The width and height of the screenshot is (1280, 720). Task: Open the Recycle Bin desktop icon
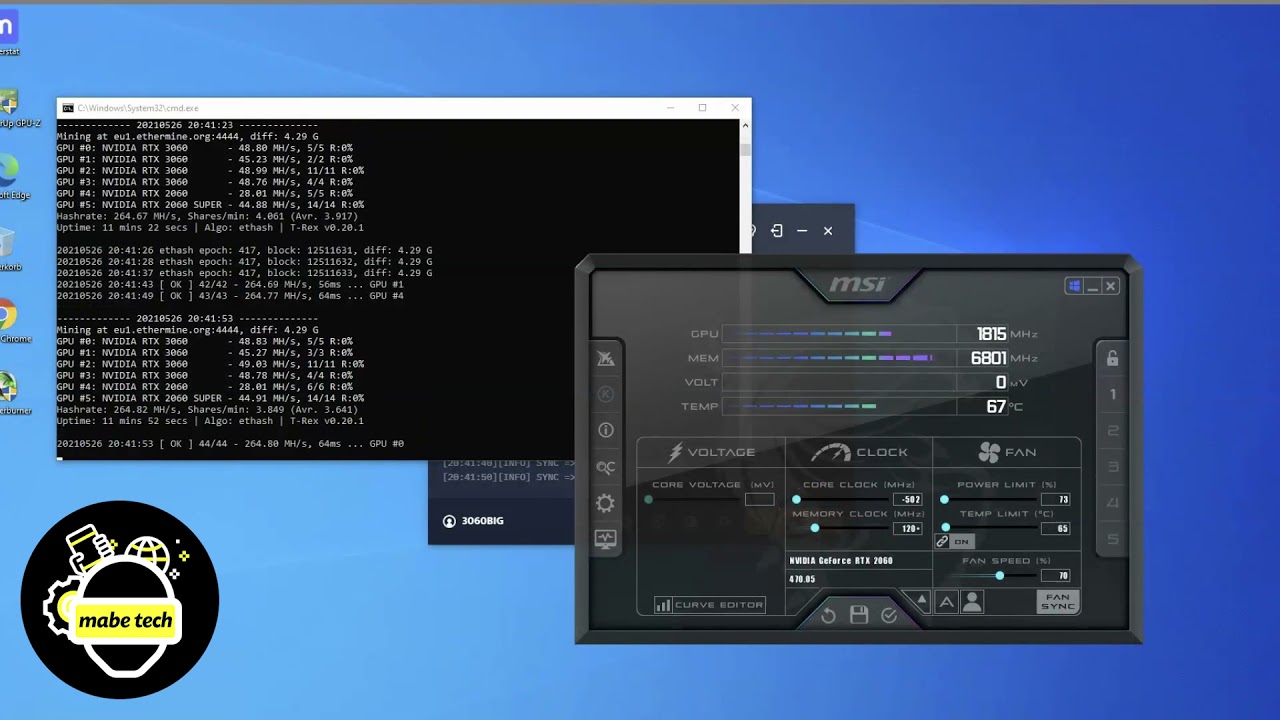click(6, 249)
